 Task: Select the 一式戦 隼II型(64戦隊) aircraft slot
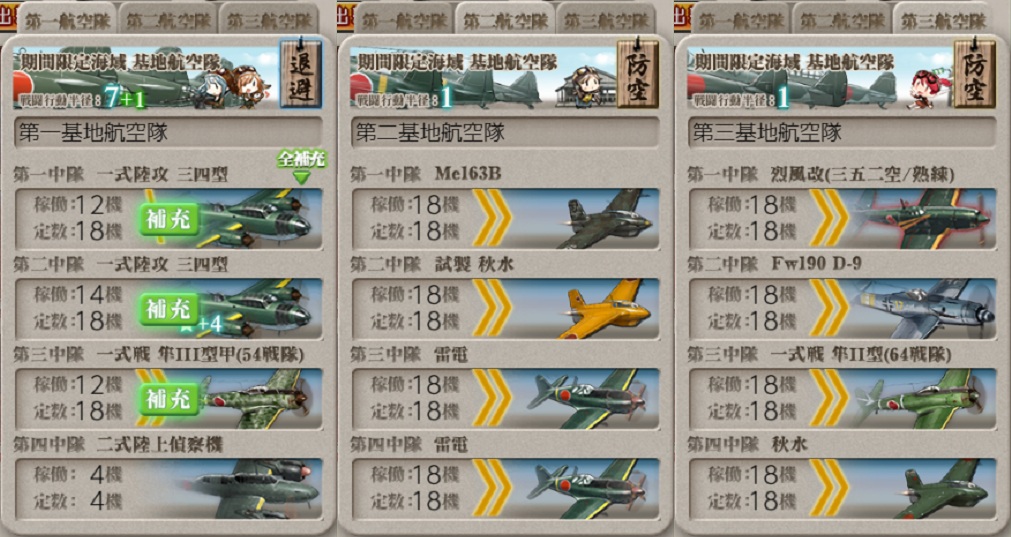click(843, 399)
